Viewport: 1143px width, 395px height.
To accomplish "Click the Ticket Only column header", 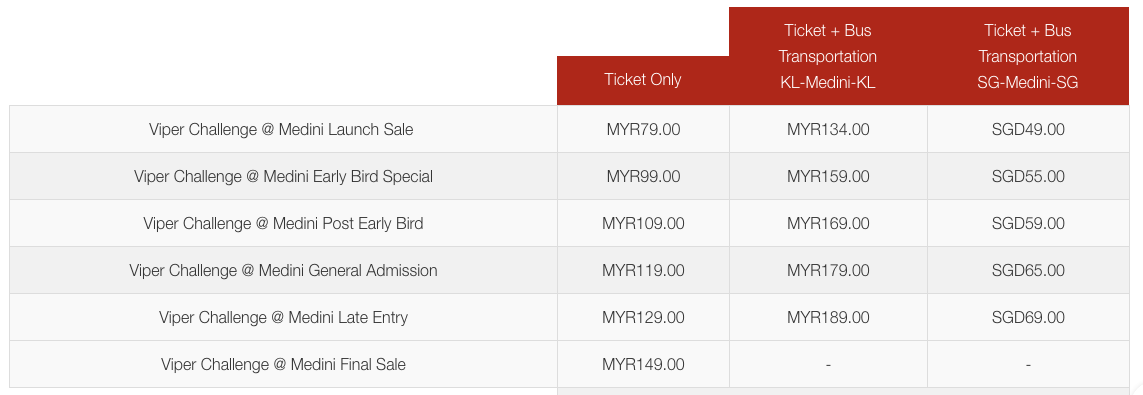I will pos(643,80).
